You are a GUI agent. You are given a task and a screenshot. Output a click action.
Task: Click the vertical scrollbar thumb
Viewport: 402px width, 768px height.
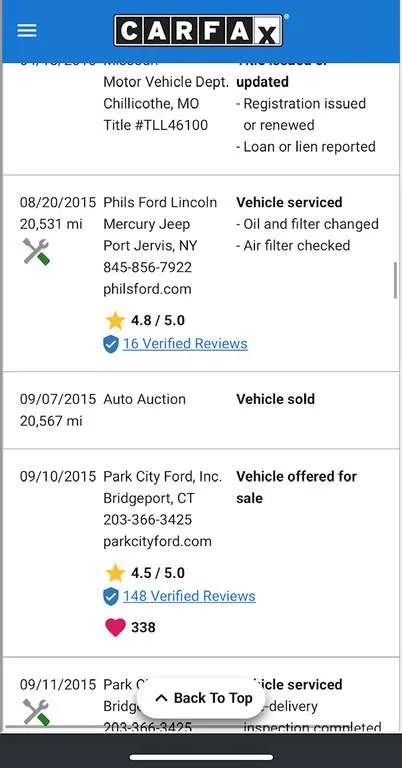pos(396,280)
